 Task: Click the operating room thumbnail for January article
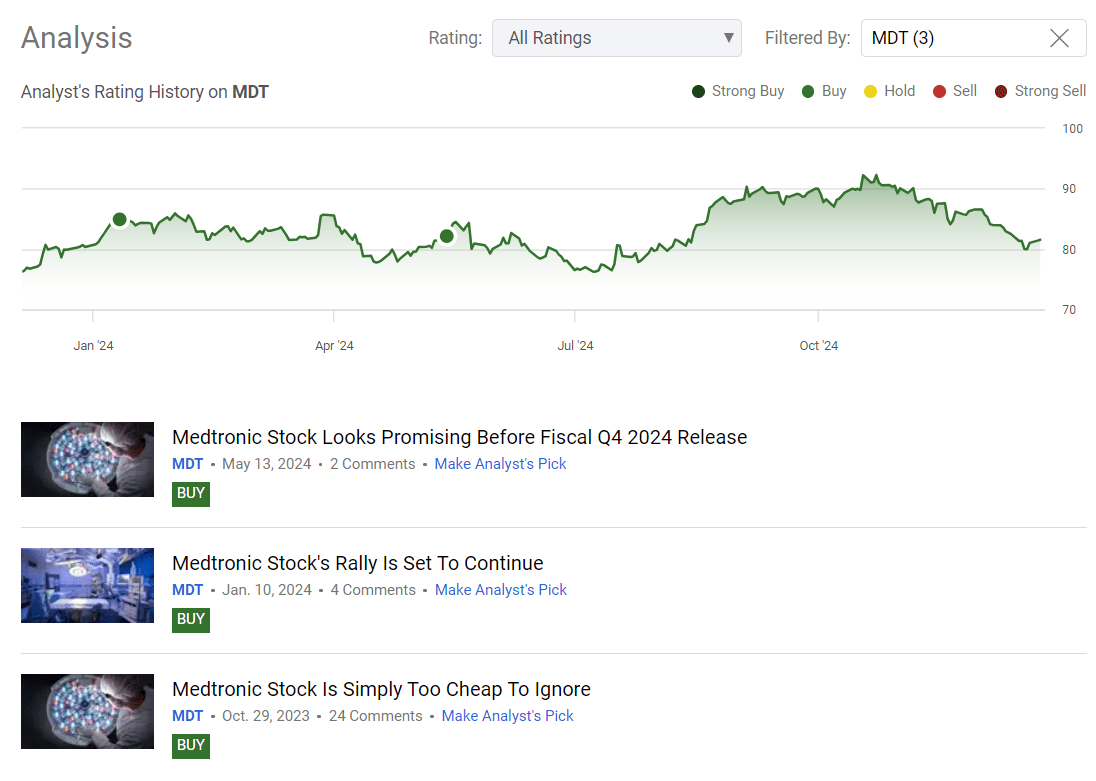[87, 585]
